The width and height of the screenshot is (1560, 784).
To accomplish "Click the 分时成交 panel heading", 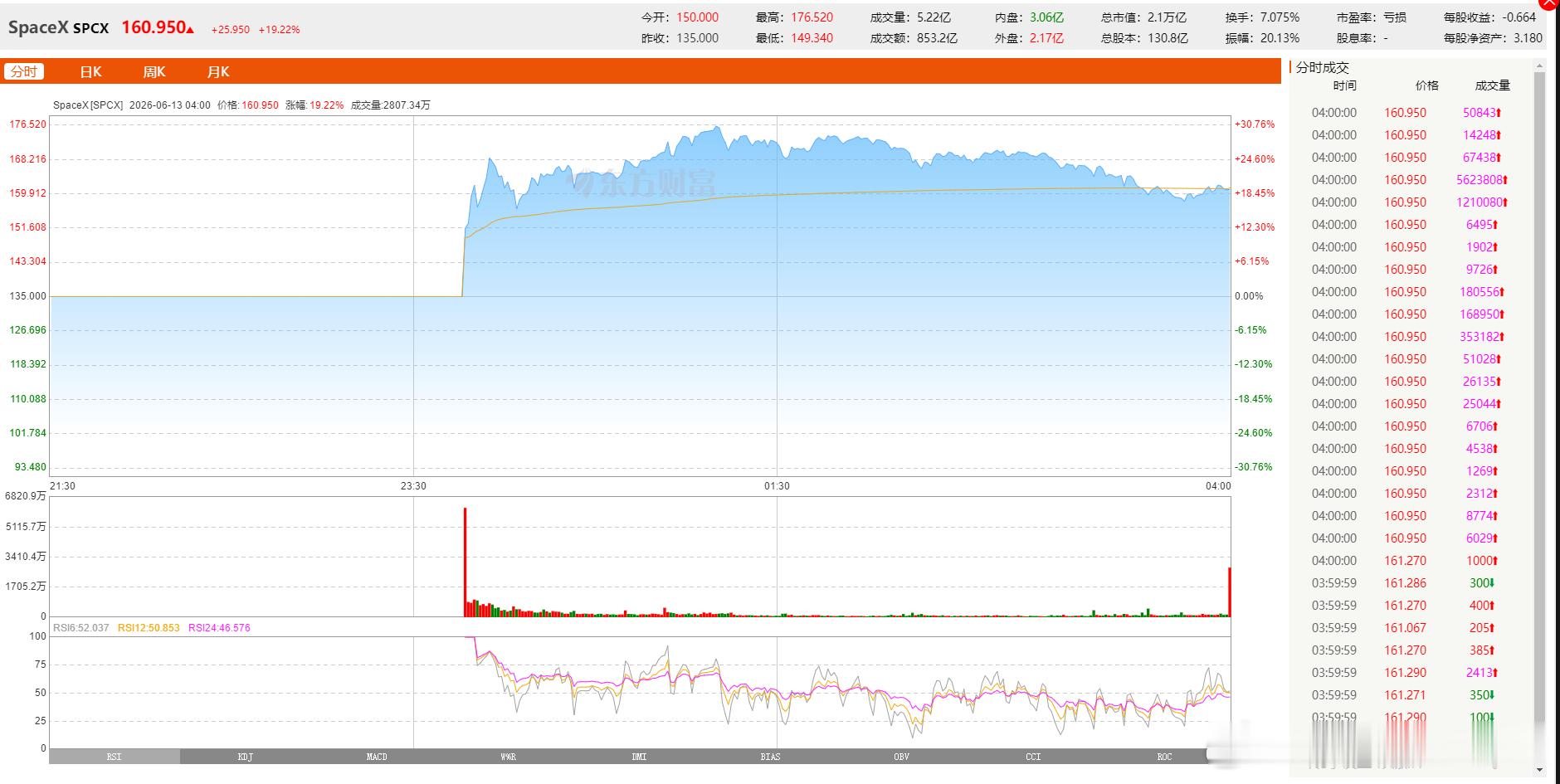I will coord(1323,68).
